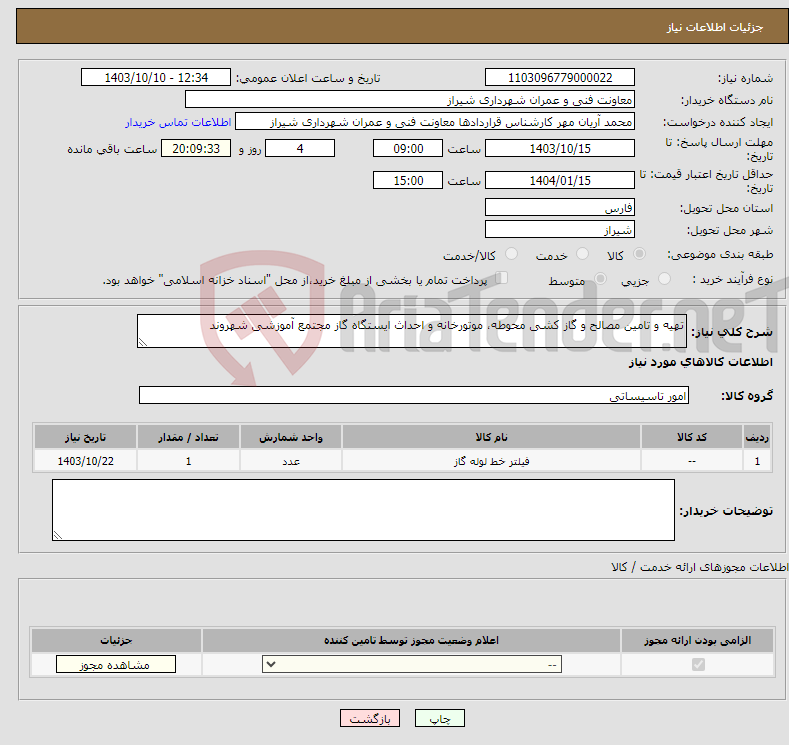Click the تعداد / مقدار column header
The height and width of the screenshot is (745, 789).
(x=188, y=437)
